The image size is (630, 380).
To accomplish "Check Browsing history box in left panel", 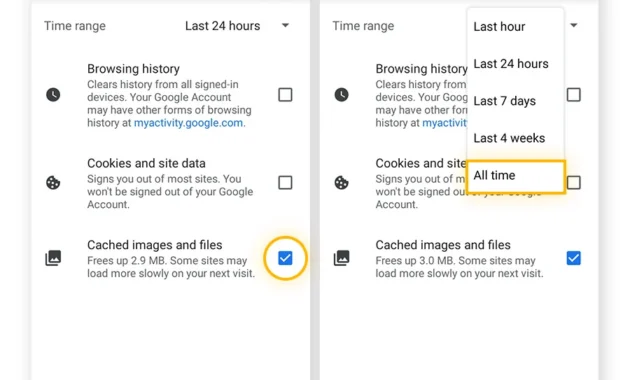I will [285, 95].
